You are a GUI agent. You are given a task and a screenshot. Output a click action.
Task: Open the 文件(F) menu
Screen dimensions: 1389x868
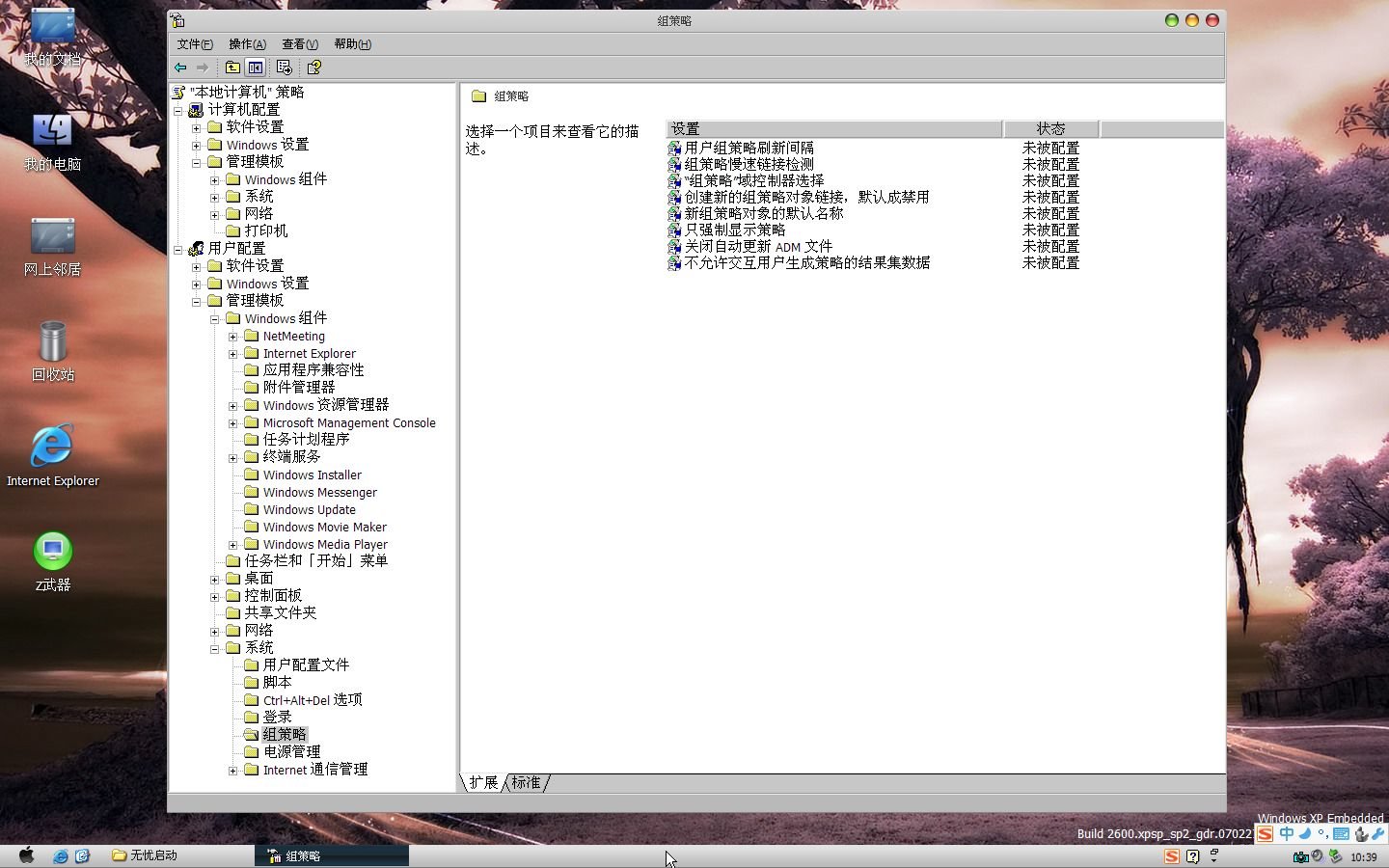click(195, 44)
